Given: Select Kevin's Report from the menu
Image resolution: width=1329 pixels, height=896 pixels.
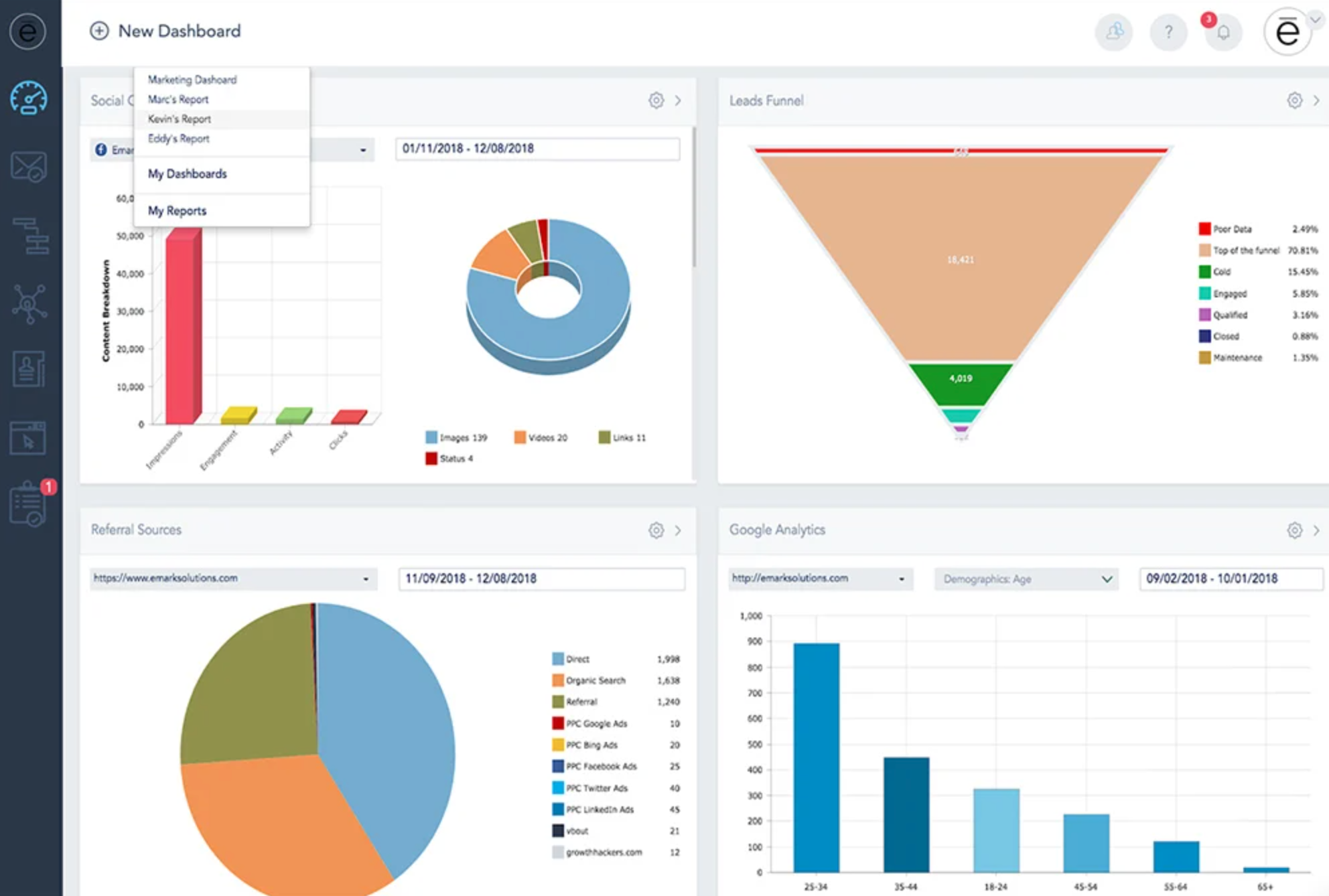Looking at the screenshot, I should [180, 119].
